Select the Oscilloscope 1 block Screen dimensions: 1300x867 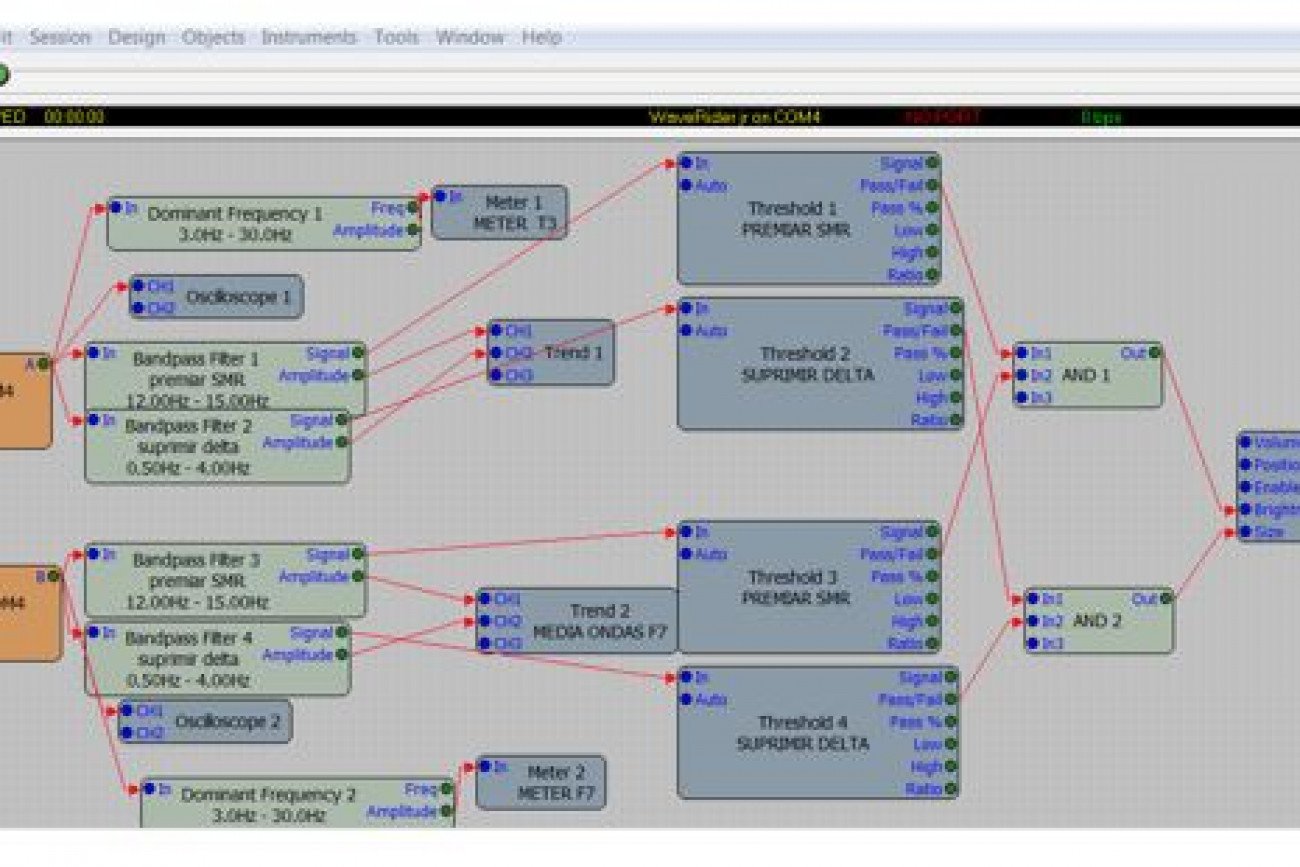click(230, 297)
